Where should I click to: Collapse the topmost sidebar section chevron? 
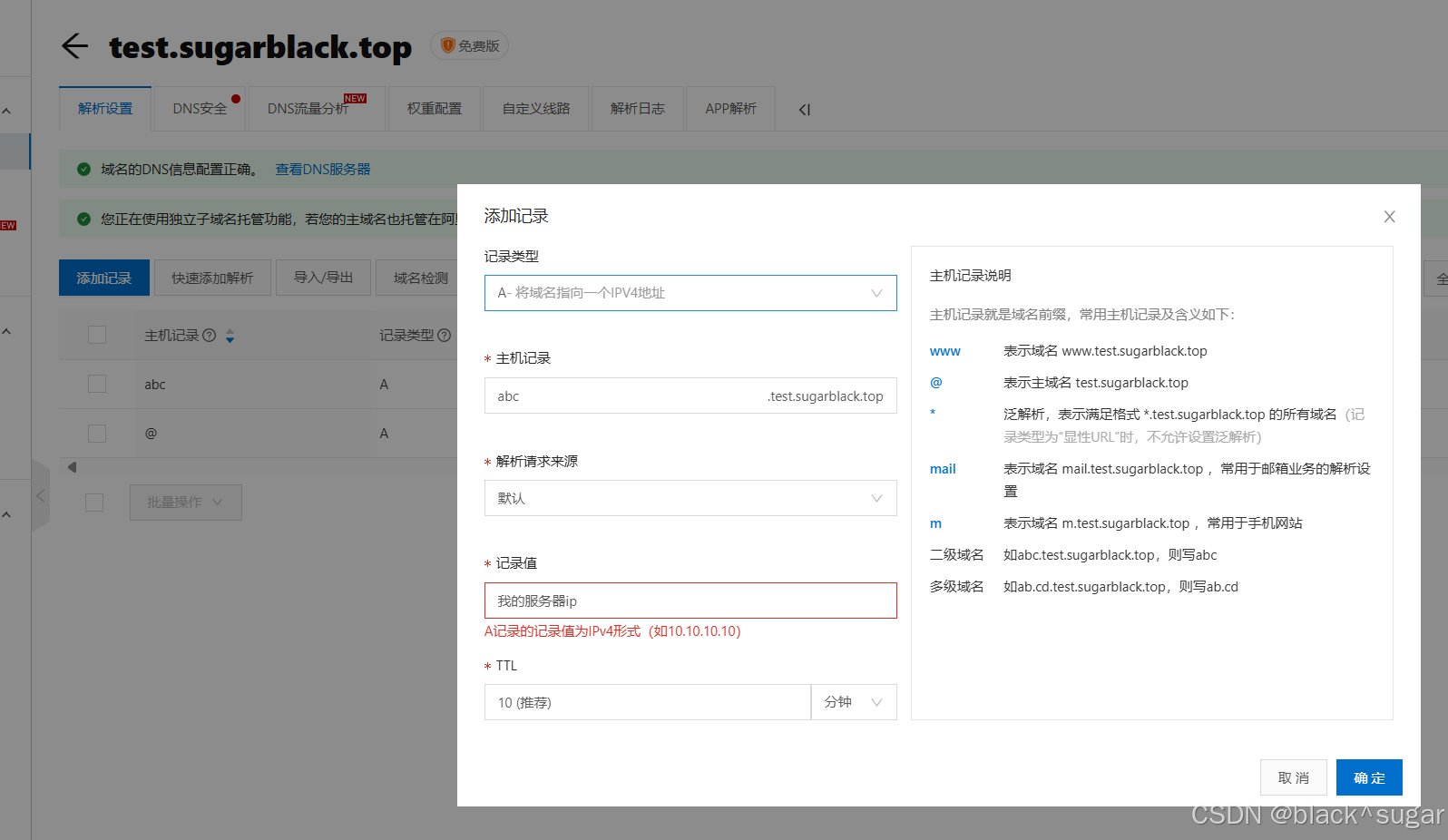tap(6, 111)
